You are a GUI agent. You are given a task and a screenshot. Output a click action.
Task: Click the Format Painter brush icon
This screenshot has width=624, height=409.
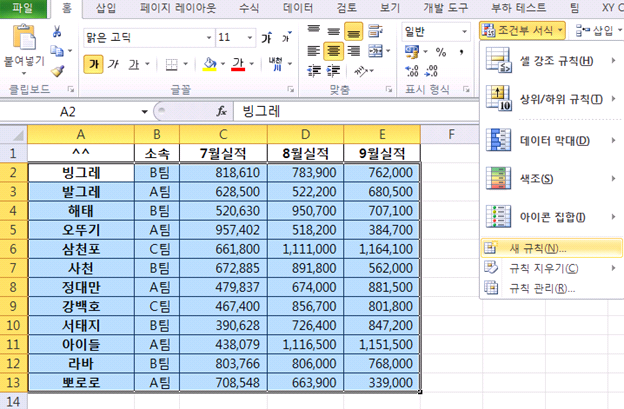coord(58,71)
